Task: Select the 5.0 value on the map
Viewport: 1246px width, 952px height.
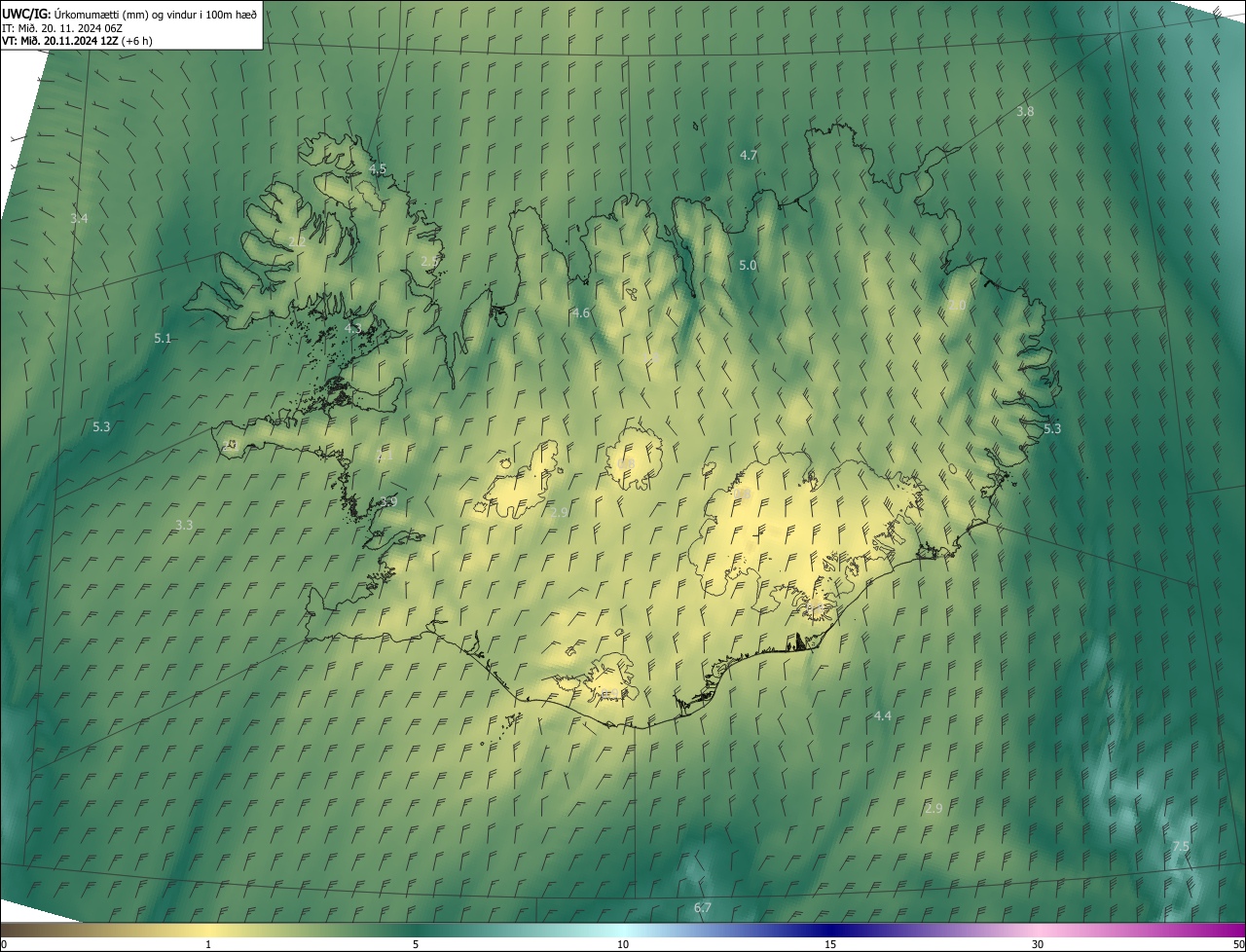Action: 748,266
